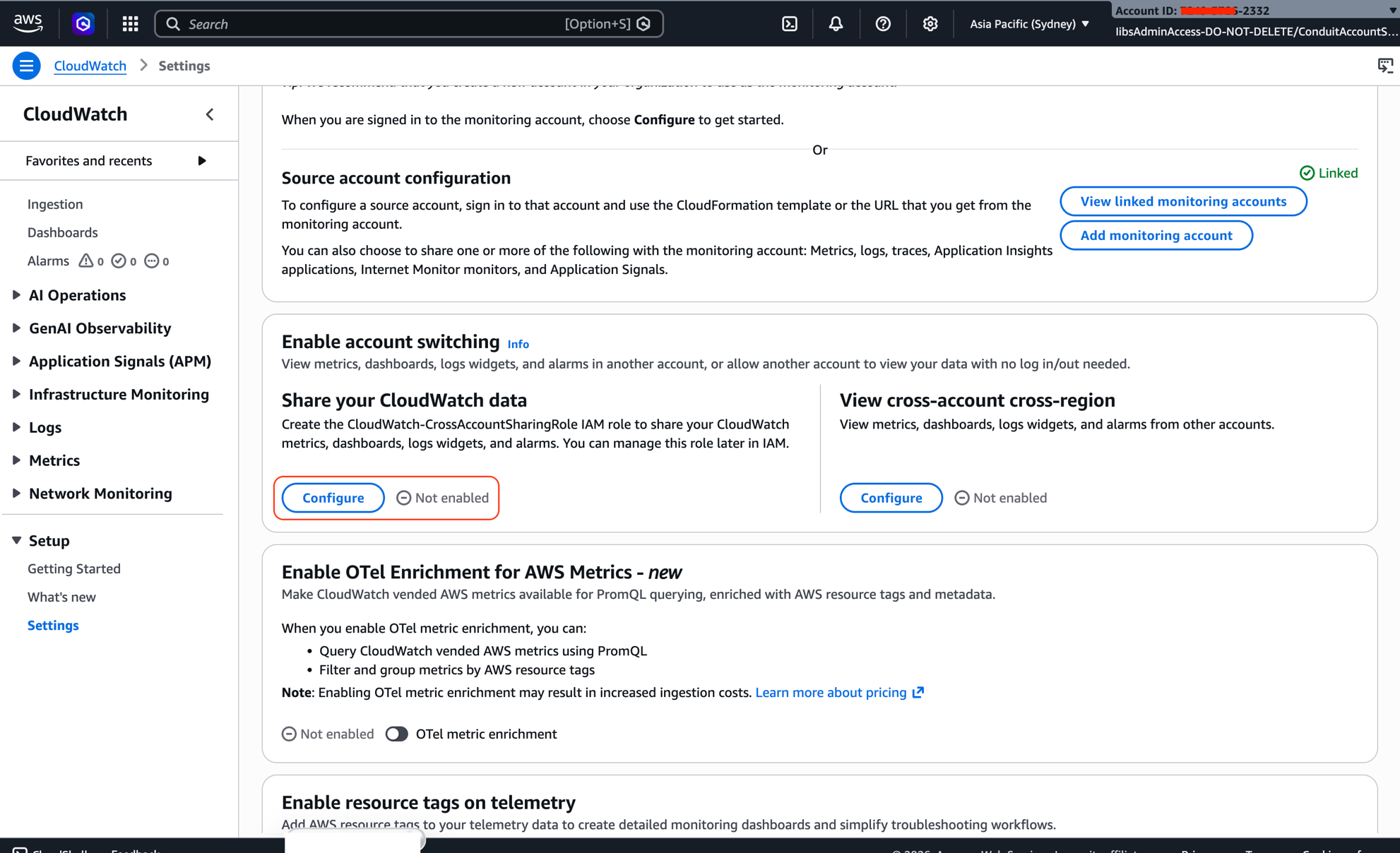Open CloudShell terminal icon in top bar
The height and width of the screenshot is (853, 1400).
click(790, 24)
